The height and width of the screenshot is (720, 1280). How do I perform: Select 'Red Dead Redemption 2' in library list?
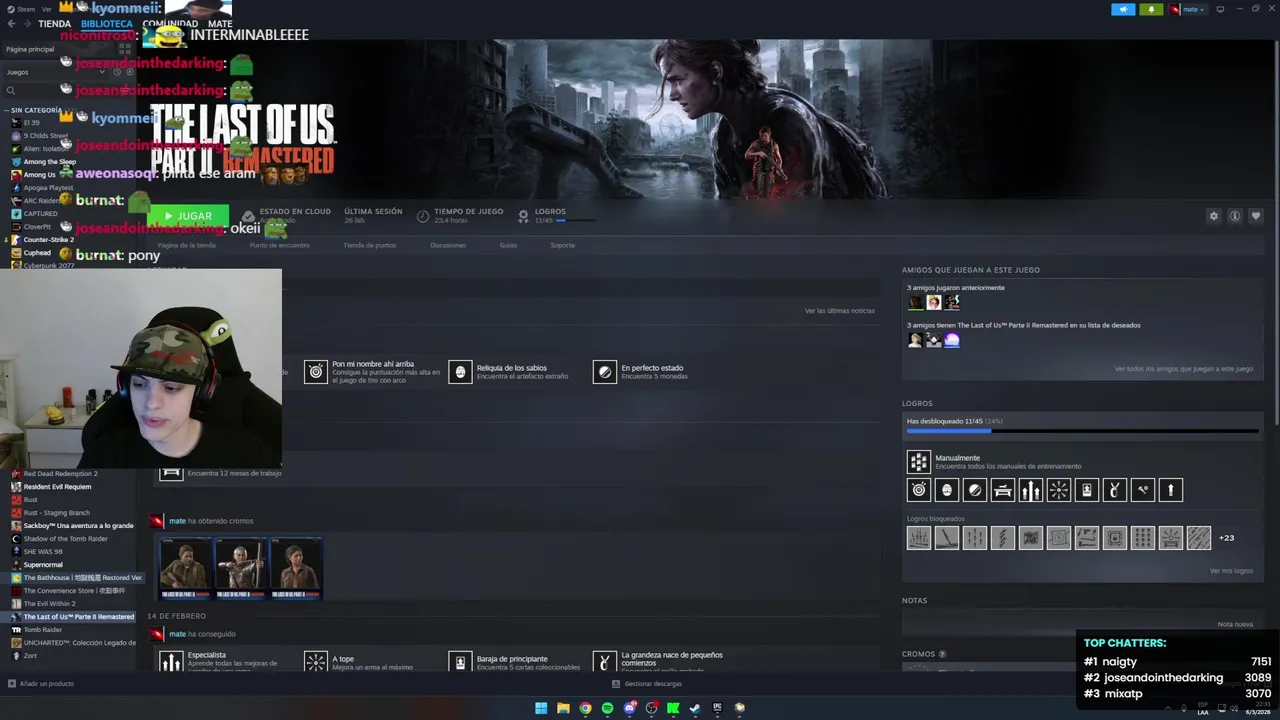pyautogui.click(x=60, y=474)
